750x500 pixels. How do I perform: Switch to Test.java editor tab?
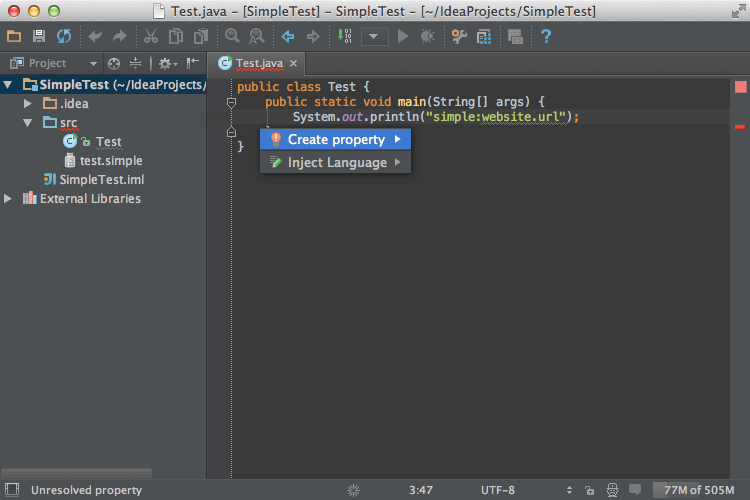(x=259, y=63)
